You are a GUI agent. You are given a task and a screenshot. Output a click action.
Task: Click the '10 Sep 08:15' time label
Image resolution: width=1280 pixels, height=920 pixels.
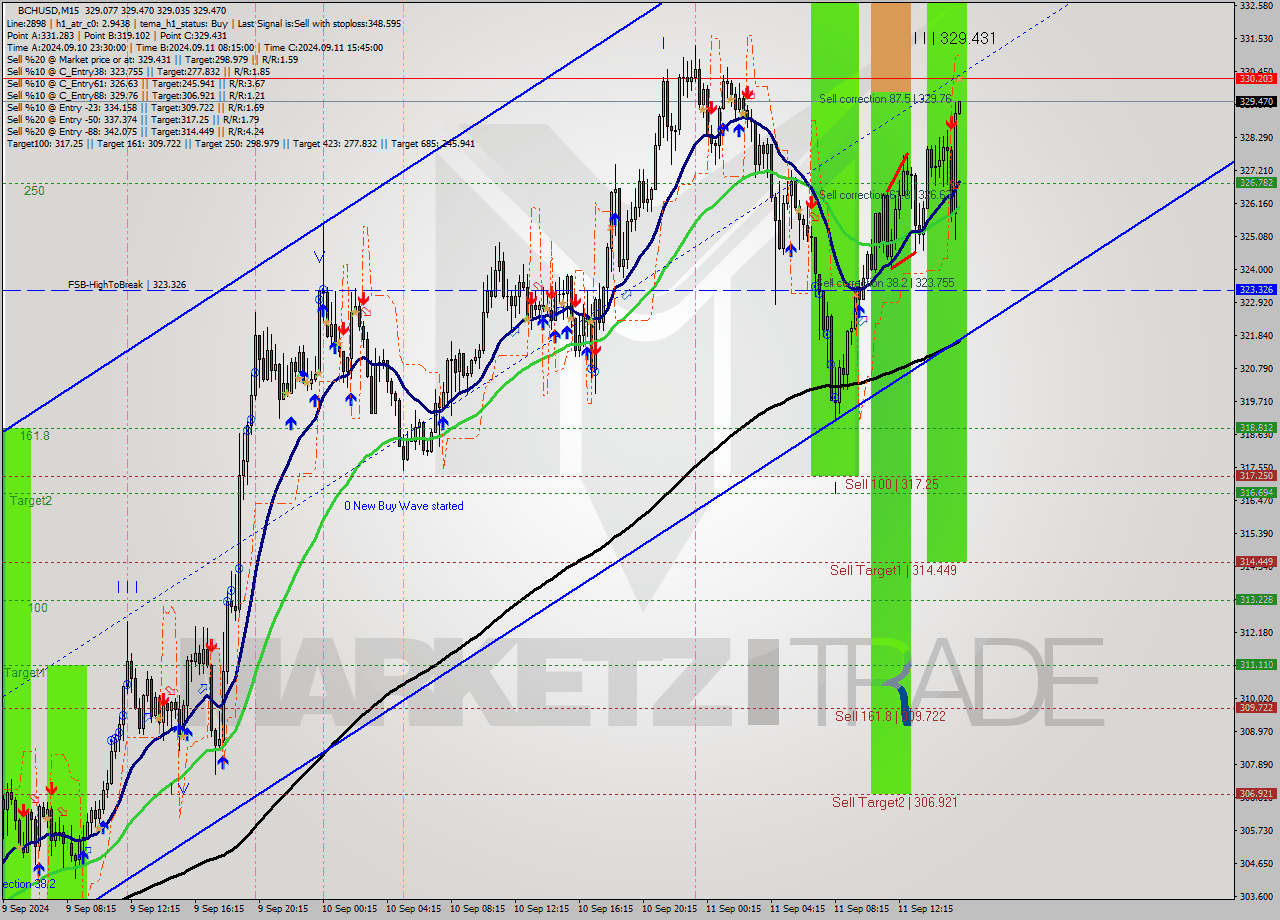[x=476, y=909]
